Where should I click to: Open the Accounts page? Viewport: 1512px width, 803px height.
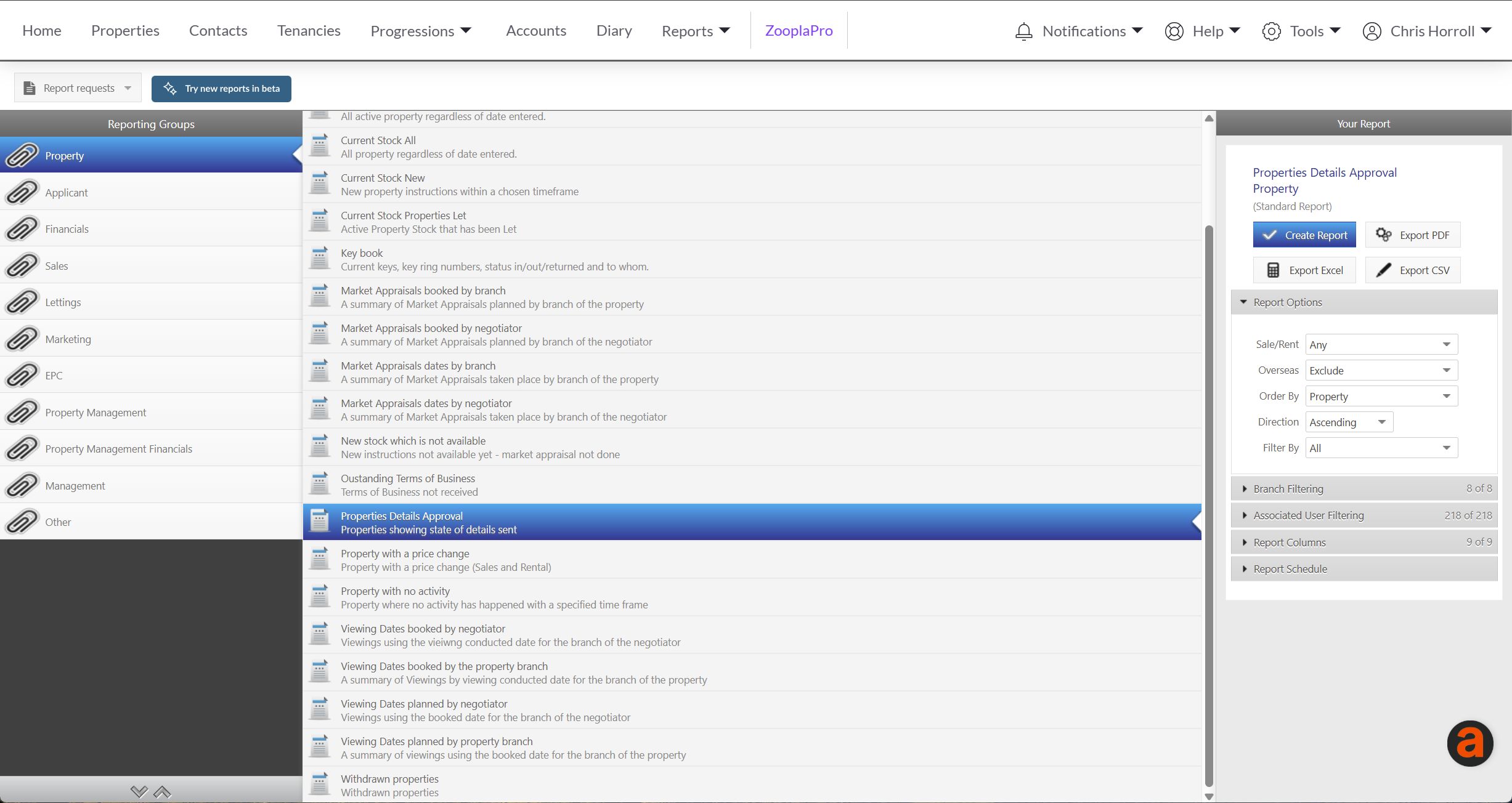pyautogui.click(x=536, y=31)
